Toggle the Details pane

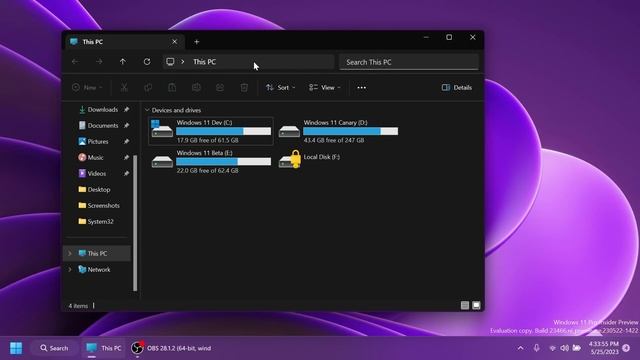click(x=457, y=87)
